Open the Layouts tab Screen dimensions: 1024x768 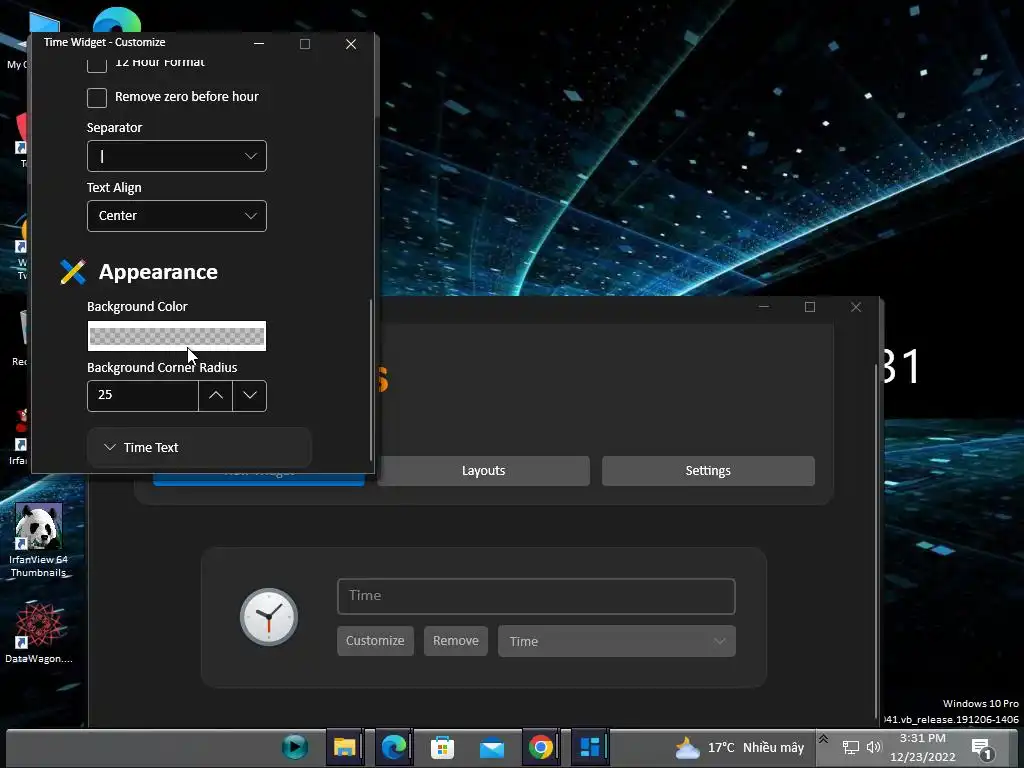[x=483, y=471]
